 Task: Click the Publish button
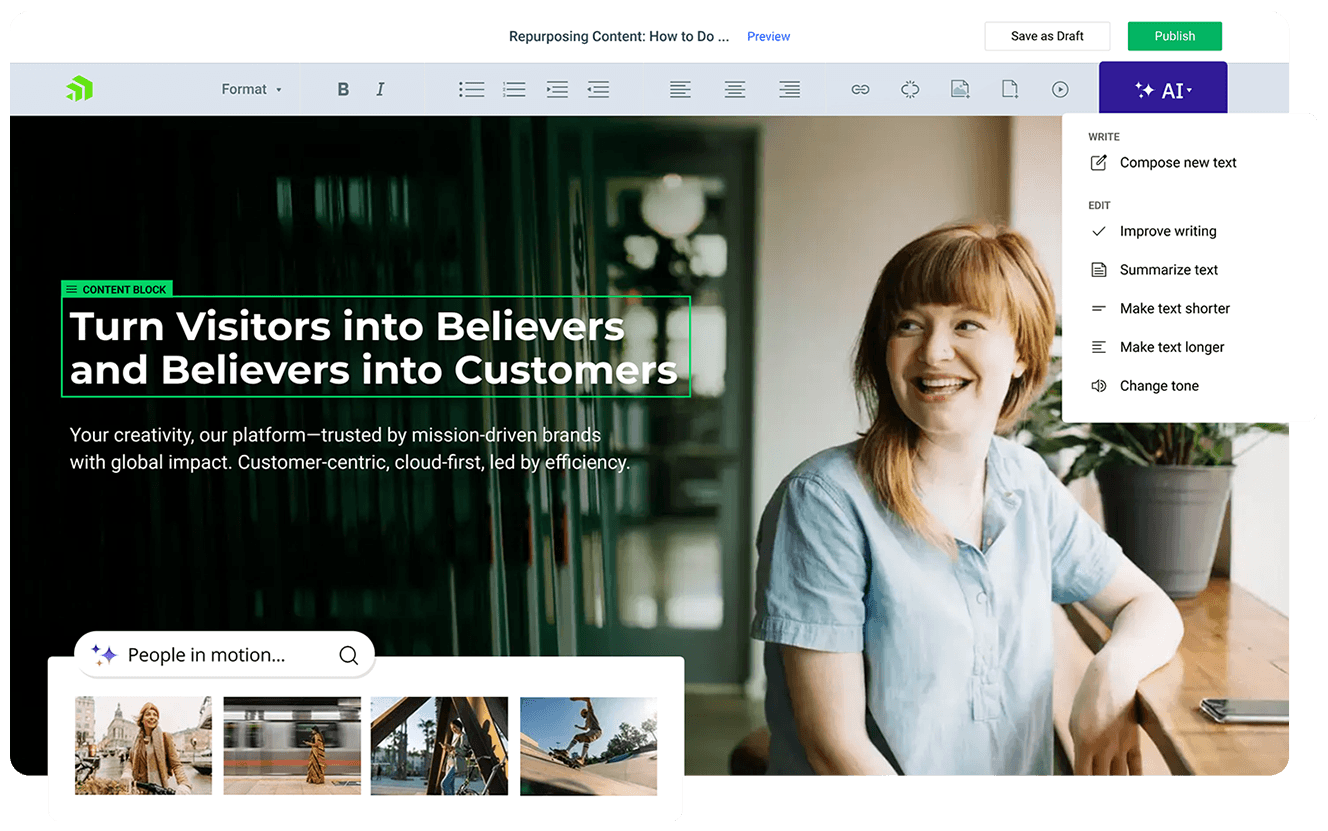tap(1174, 36)
